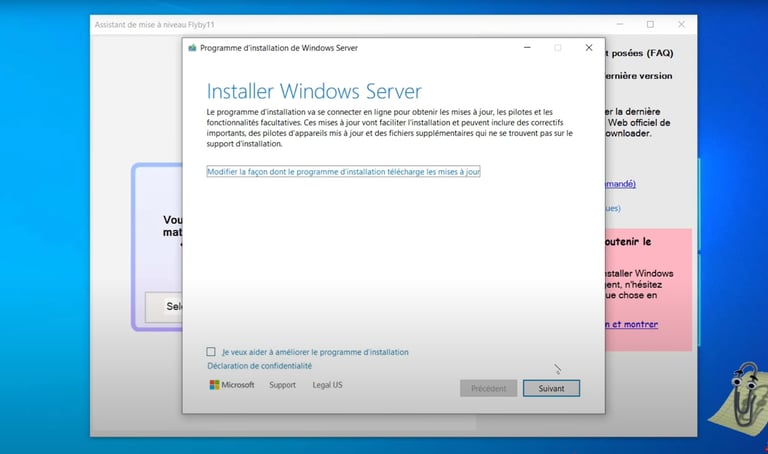Minimize the Flyby11 assistant window
Screen dimensions: 768x454
click(620, 24)
